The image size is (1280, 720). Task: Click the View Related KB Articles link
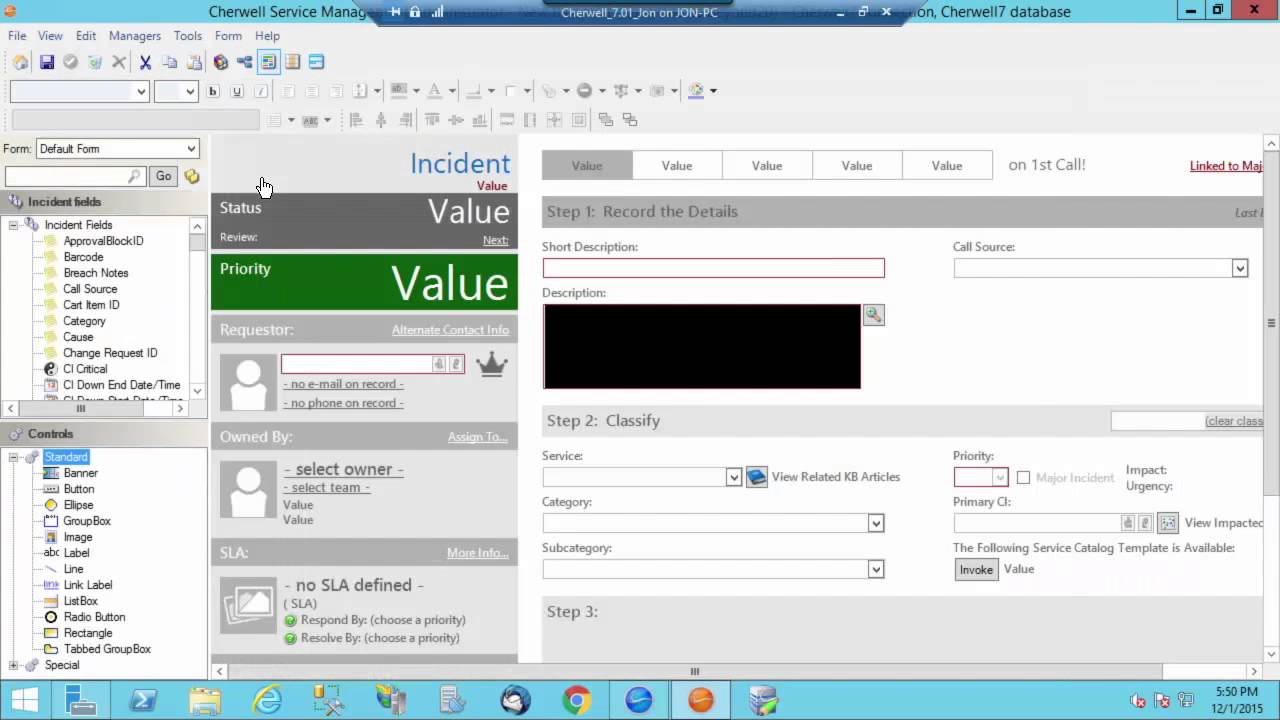pyautogui.click(x=836, y=477)
